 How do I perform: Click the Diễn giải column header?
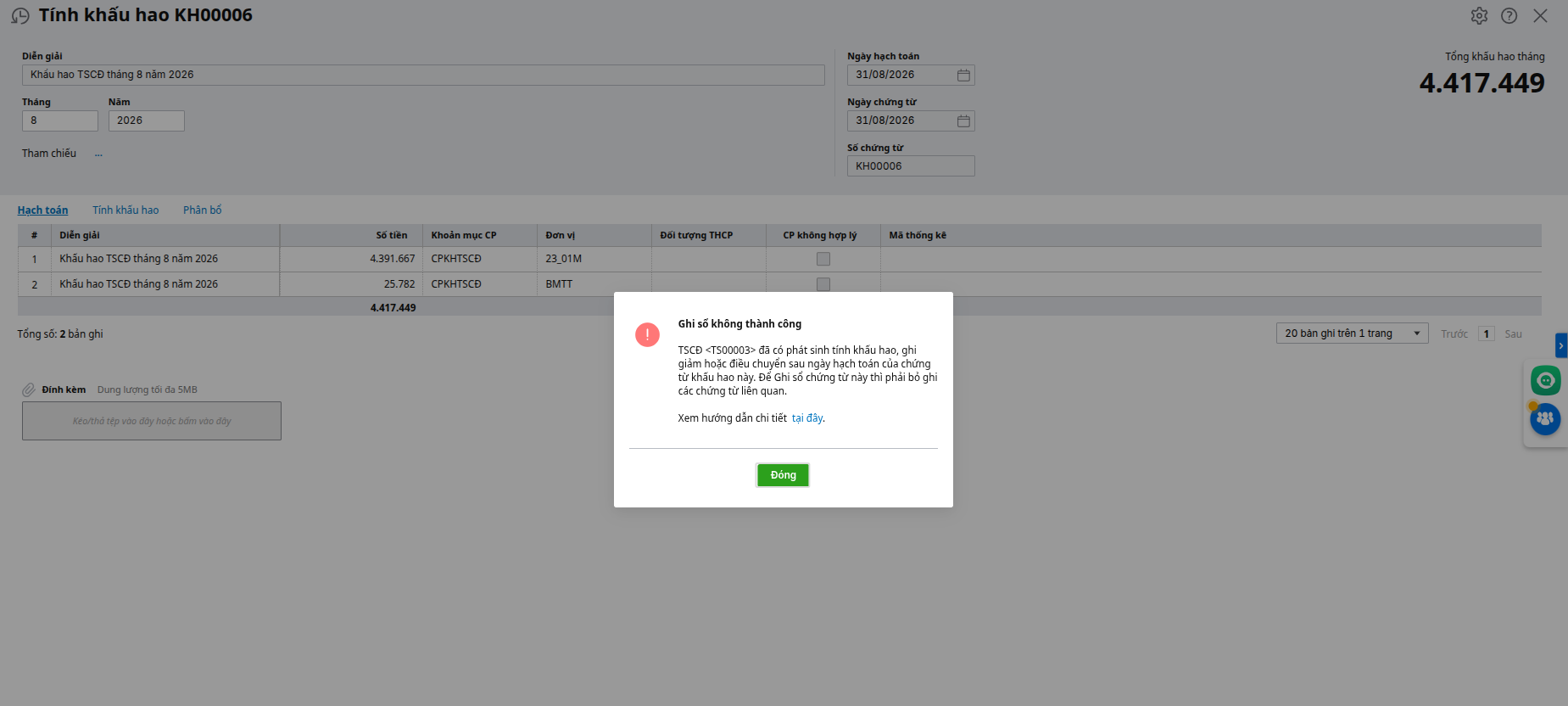165,235
